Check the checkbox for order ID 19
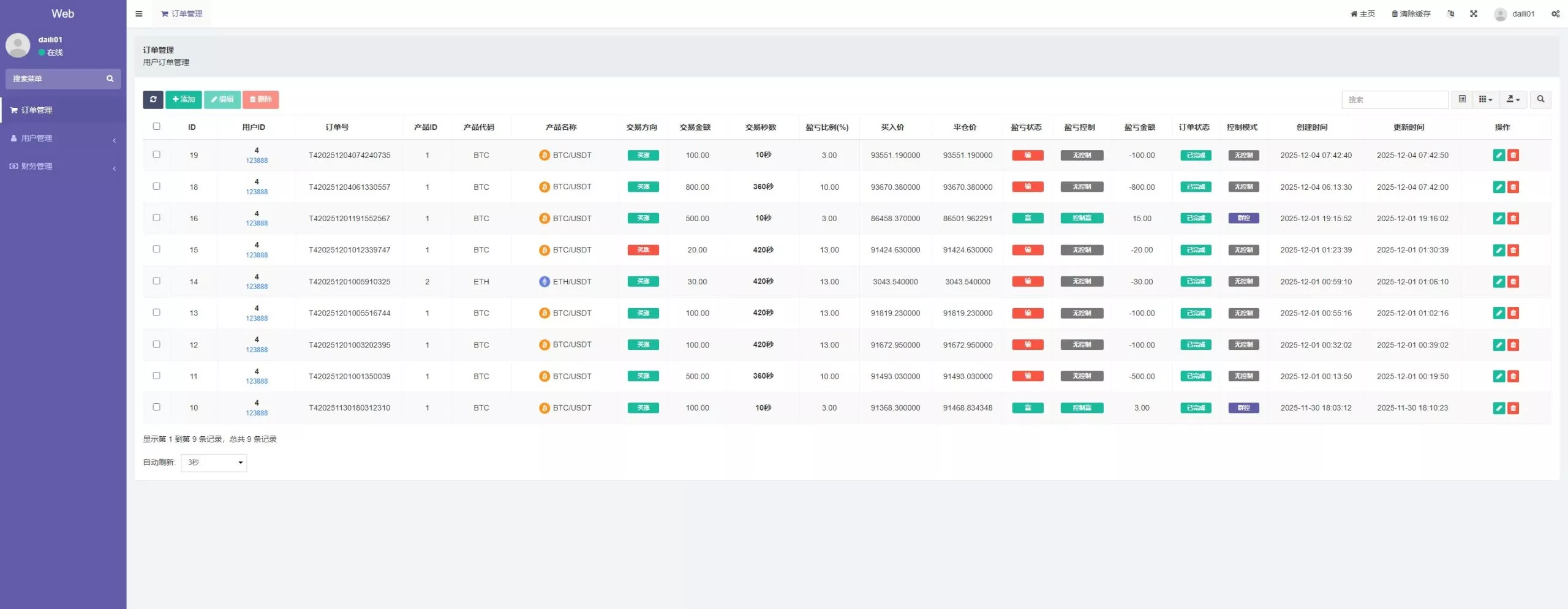The image size is (1568, 609). pyautogui.click(x=156, y=154)
